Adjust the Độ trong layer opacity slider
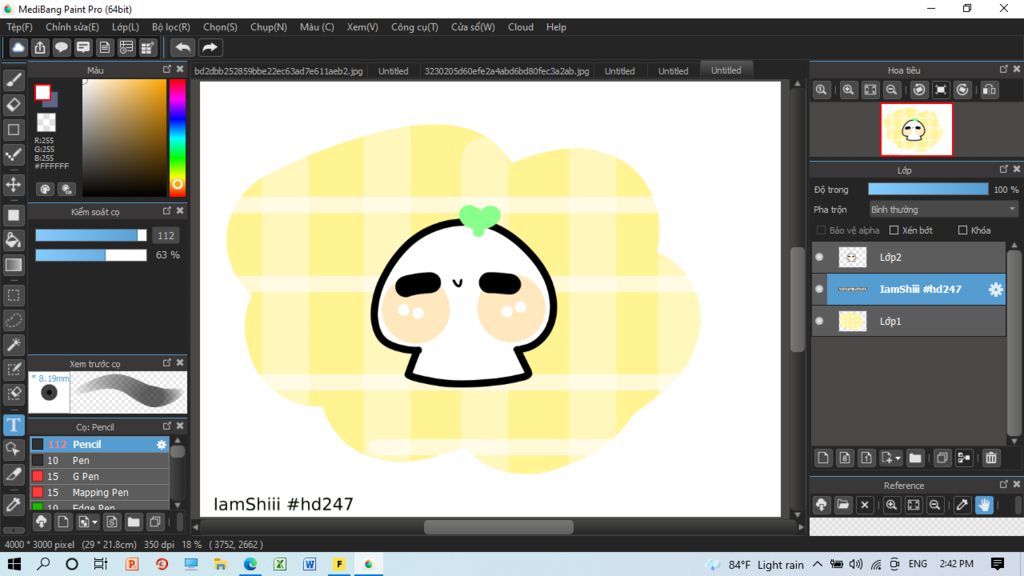The width and height of the screenshot is (1024, 576). coord(927,189)
